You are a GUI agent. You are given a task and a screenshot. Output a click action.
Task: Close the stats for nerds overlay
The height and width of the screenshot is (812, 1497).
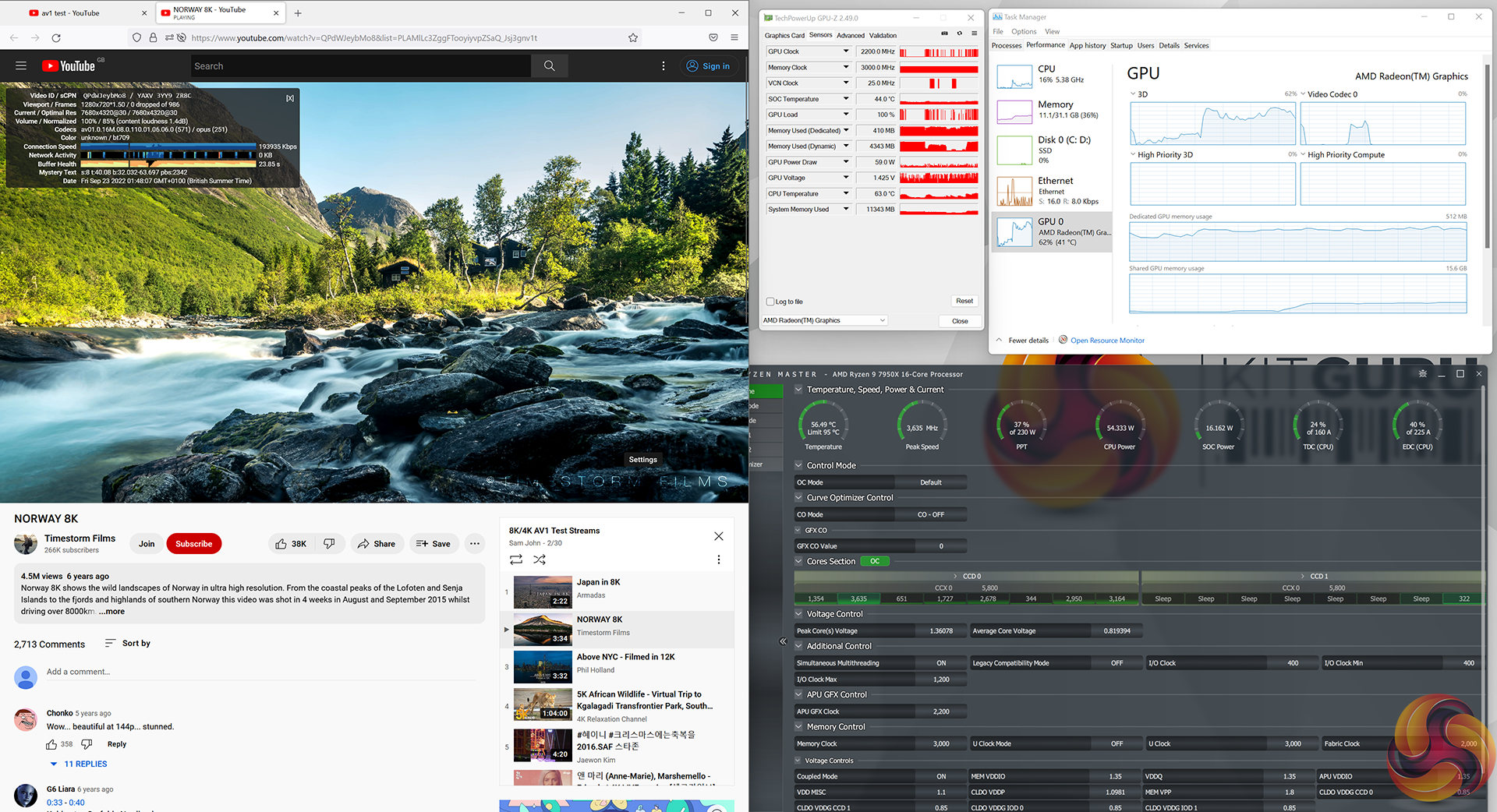(290, 98)
